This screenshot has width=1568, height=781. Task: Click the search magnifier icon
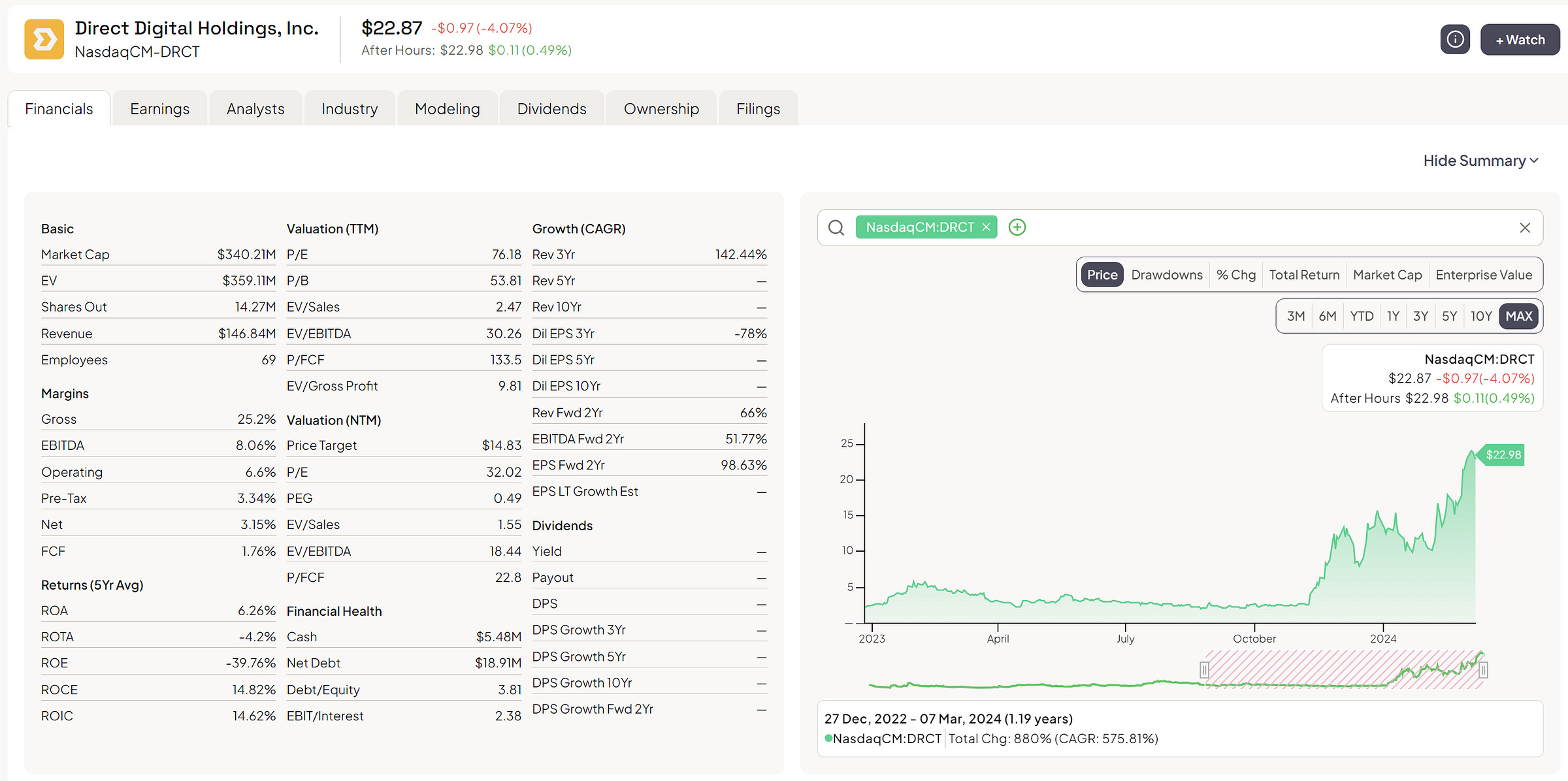click(836, 228)
